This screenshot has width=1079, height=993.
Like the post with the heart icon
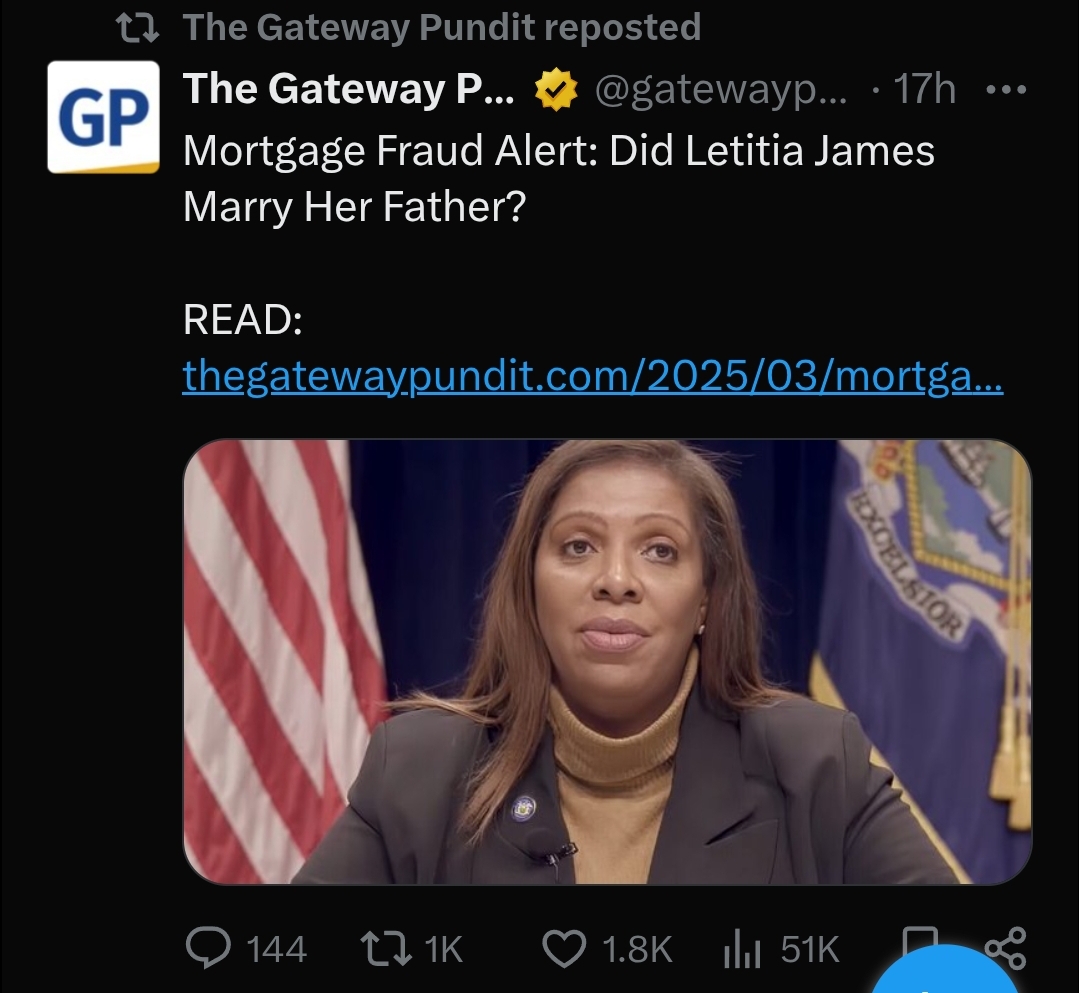click(561, 947)
